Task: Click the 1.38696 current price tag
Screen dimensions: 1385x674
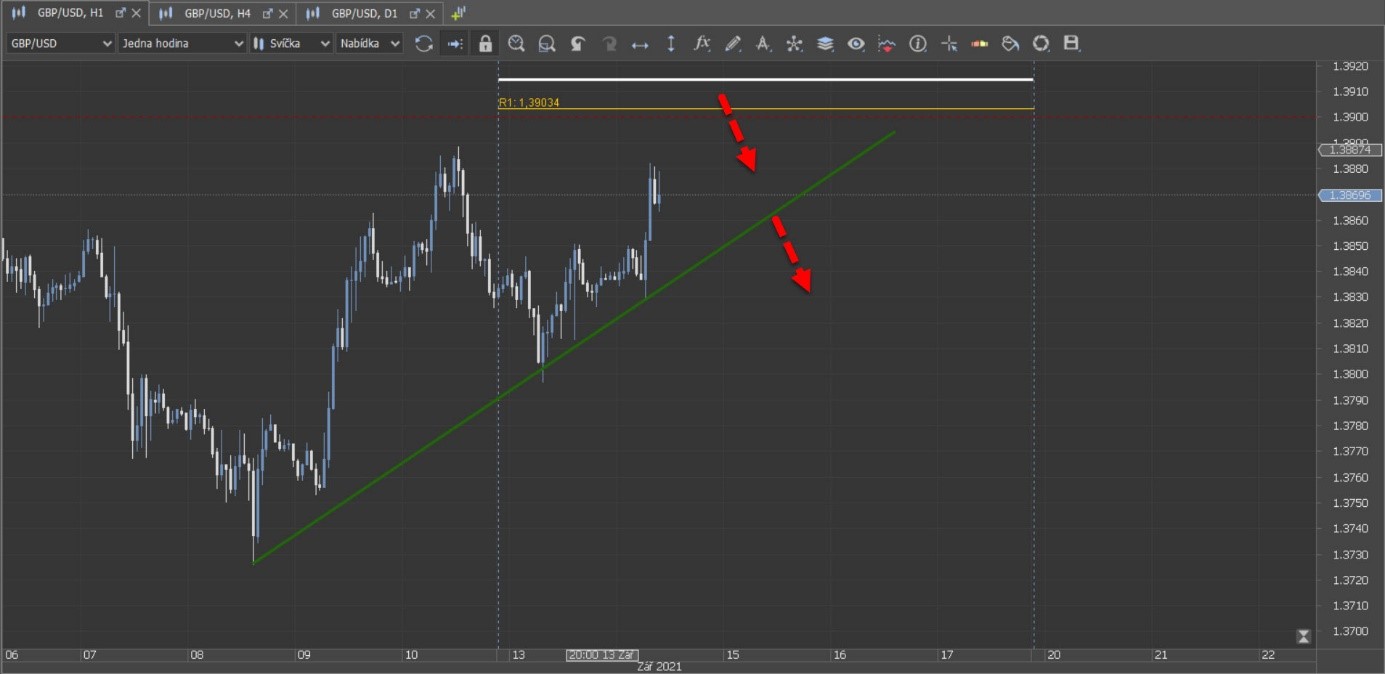Action: 1351,195
